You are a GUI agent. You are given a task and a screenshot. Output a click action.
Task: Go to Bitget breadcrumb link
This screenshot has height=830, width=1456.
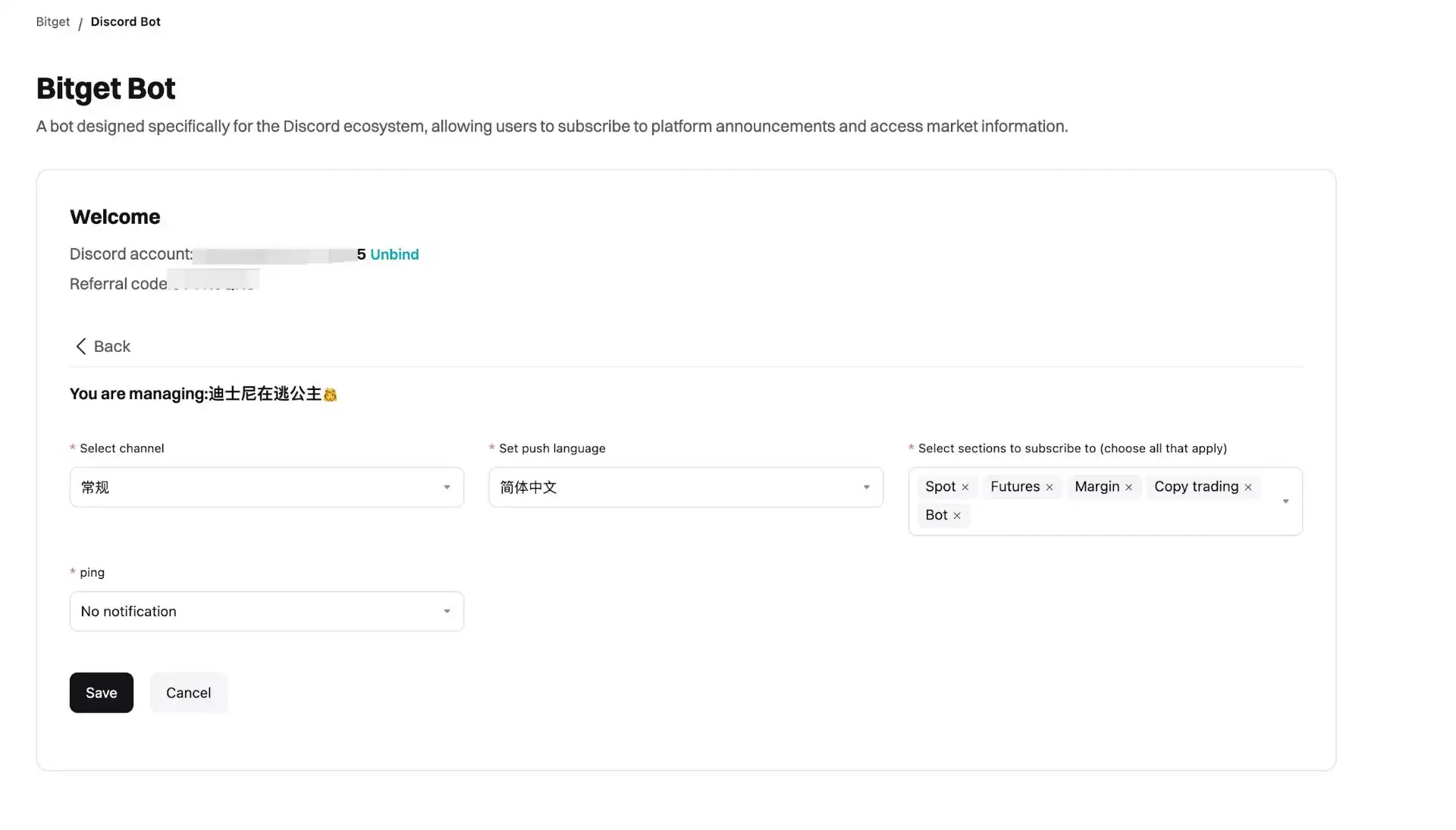coord(52,22)
